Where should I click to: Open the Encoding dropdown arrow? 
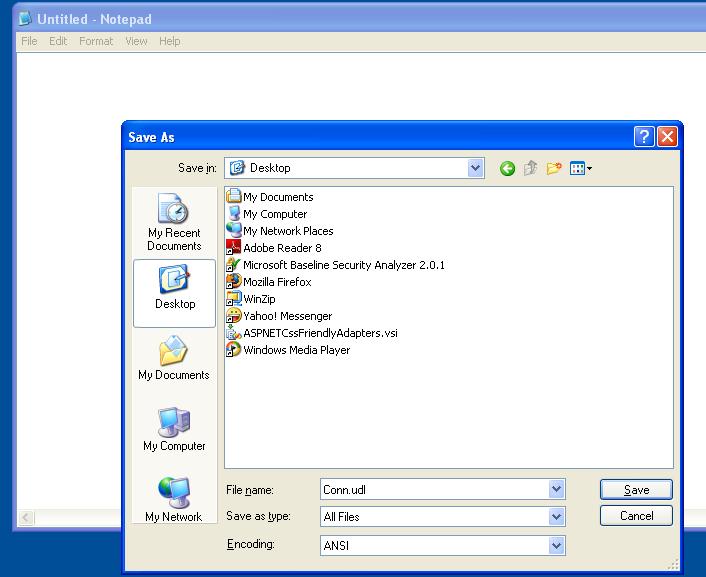557,545
